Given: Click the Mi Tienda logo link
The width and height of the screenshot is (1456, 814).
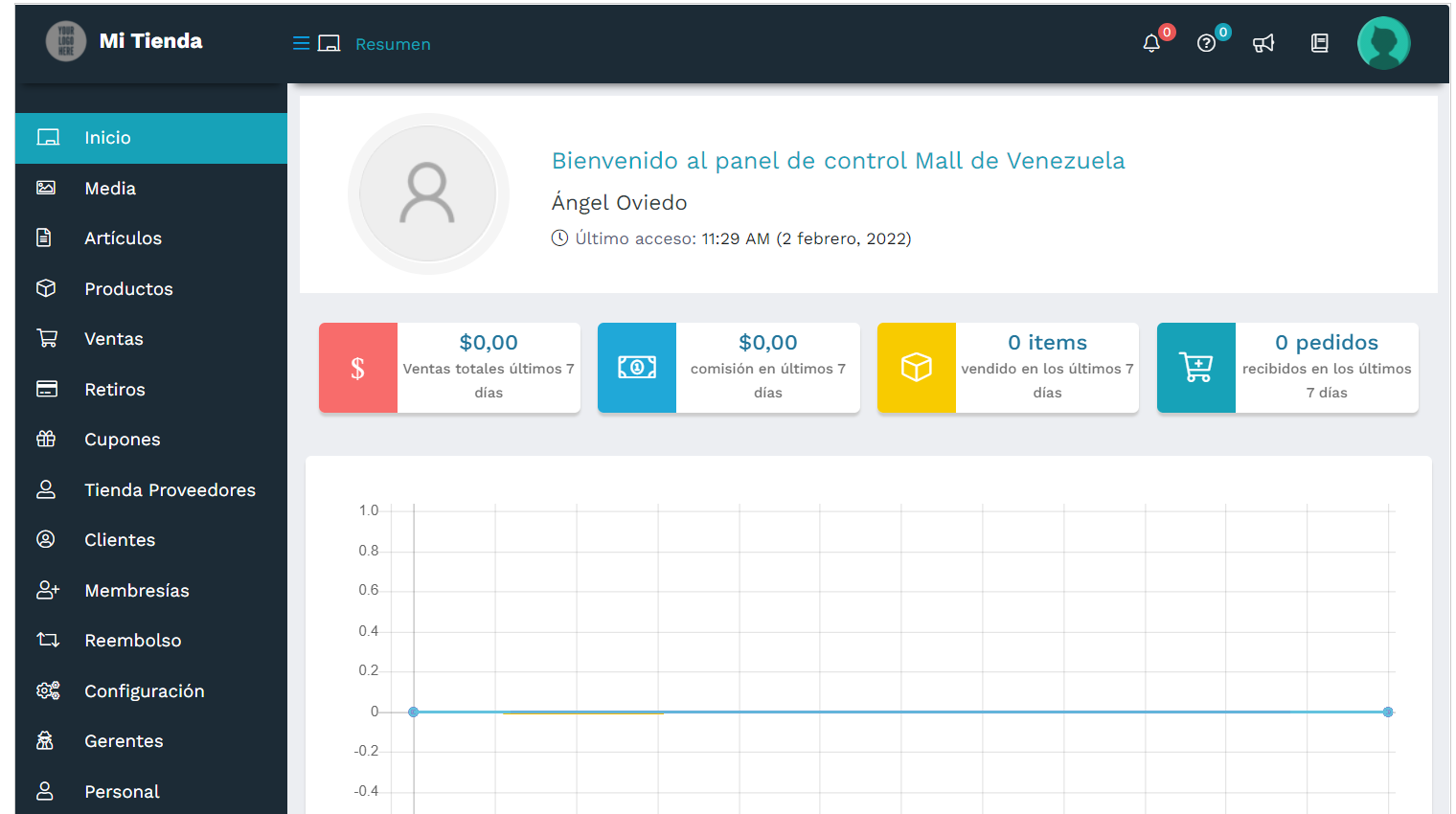Looking at the screenshot, I should click(x=125, y=41).
